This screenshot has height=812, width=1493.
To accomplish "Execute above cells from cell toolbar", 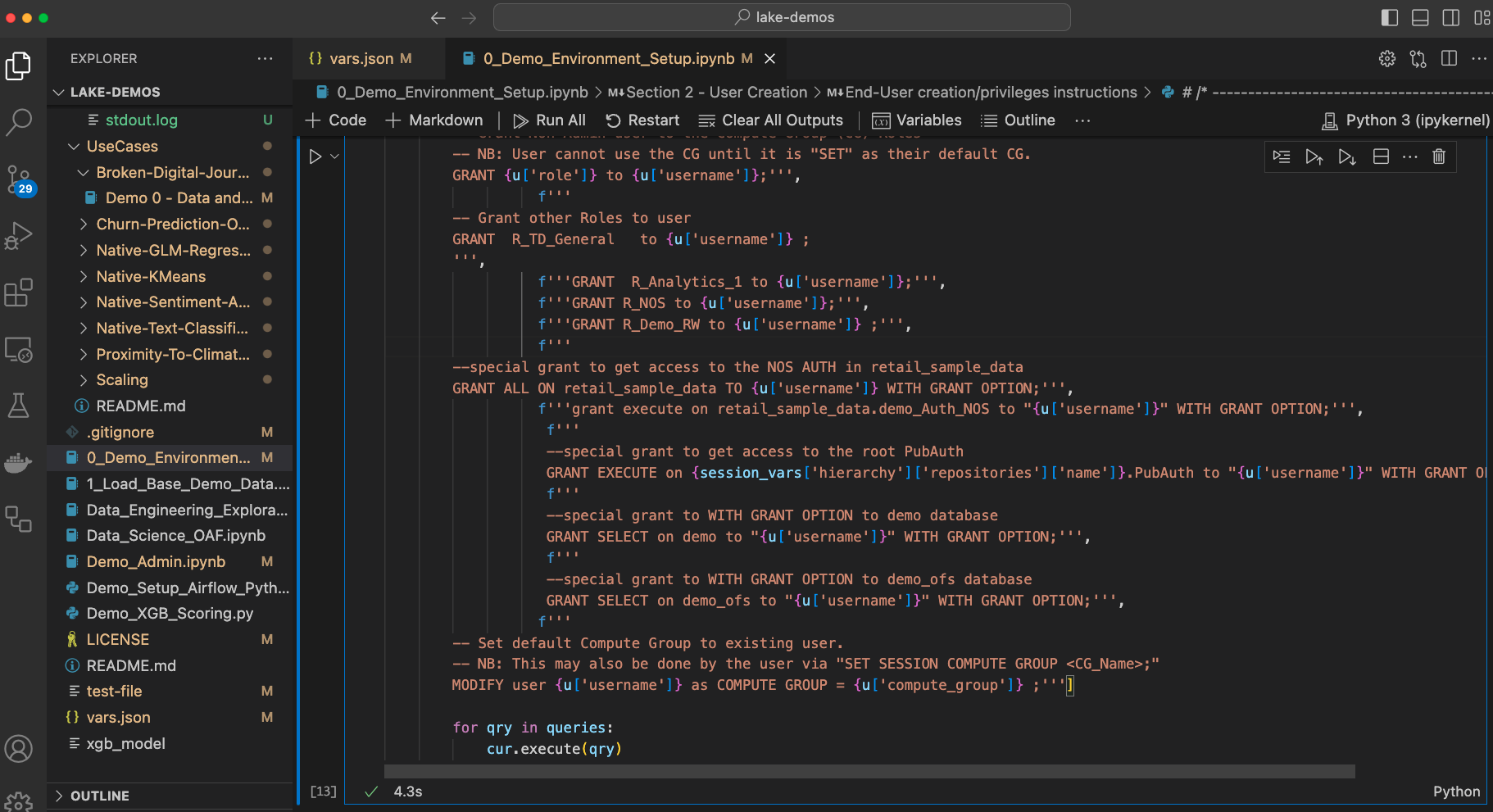I will coord(1314,157).
